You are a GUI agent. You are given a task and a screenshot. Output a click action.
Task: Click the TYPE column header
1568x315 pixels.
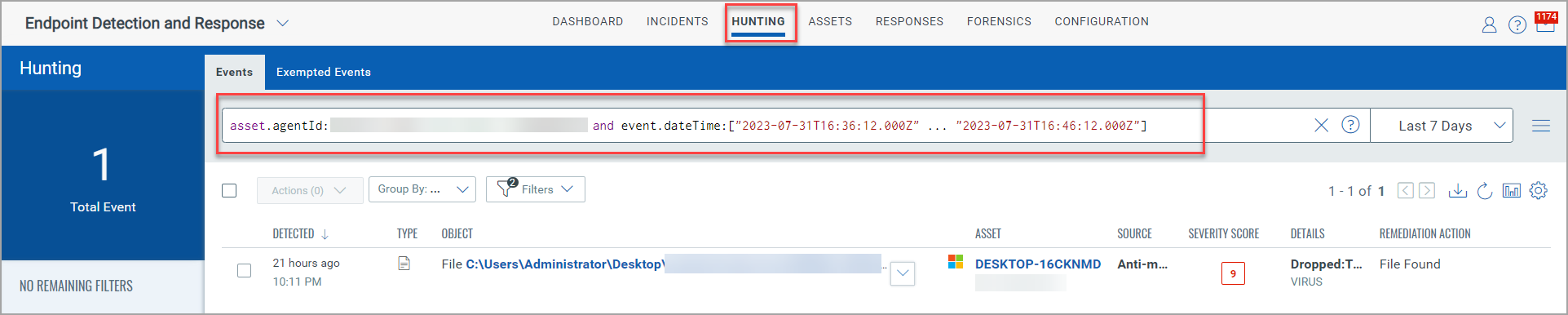click(x=408, y=234)
